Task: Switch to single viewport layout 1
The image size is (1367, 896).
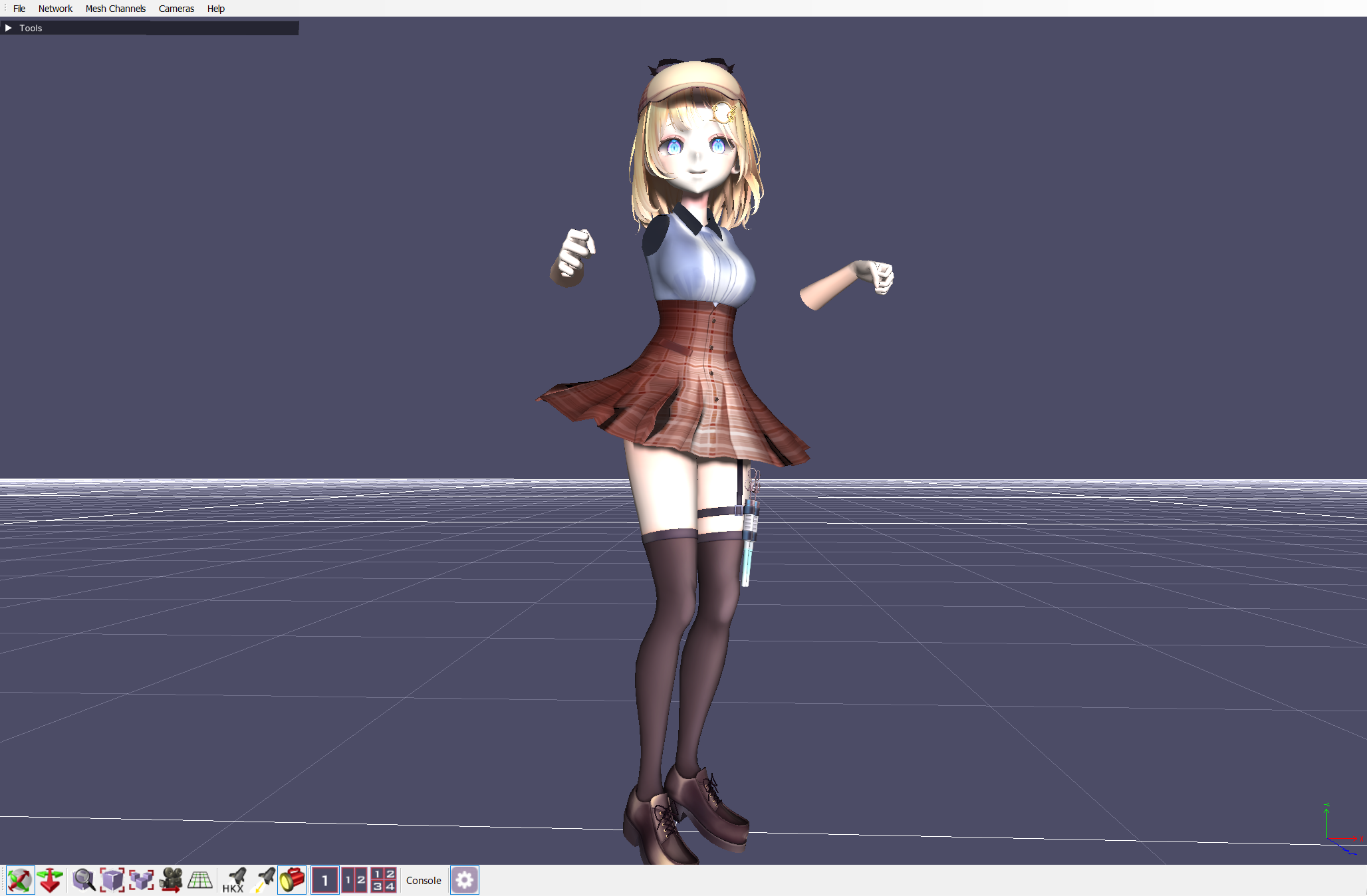Action: pyautogui.click(x=325, y=880)
